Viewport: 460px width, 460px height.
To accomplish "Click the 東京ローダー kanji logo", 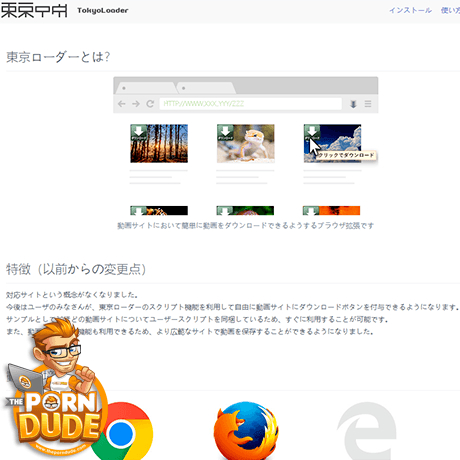I will pos(34,10).
